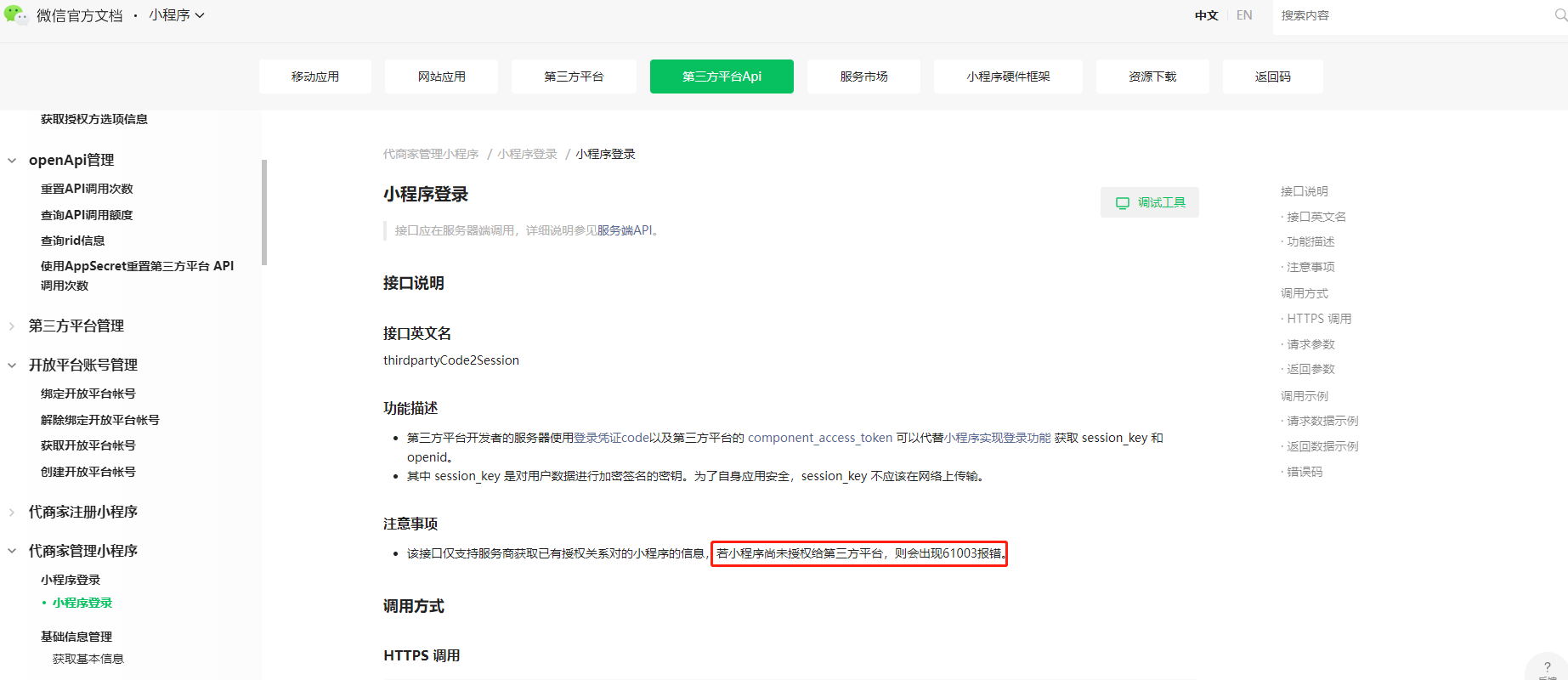The image size is (1568, 680).
Task: Select the green active 小程序登录 item
Action: pos(82,603)
